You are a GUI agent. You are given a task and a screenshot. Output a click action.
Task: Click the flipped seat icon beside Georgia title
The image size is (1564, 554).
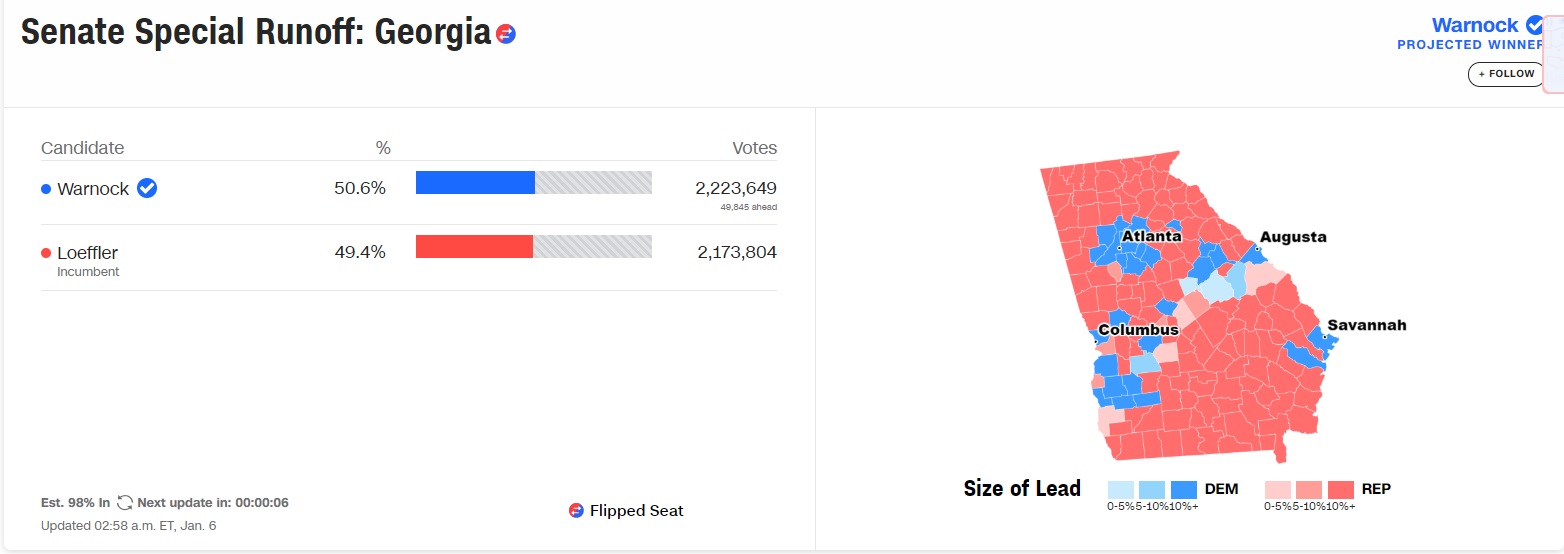click(506, 34)
